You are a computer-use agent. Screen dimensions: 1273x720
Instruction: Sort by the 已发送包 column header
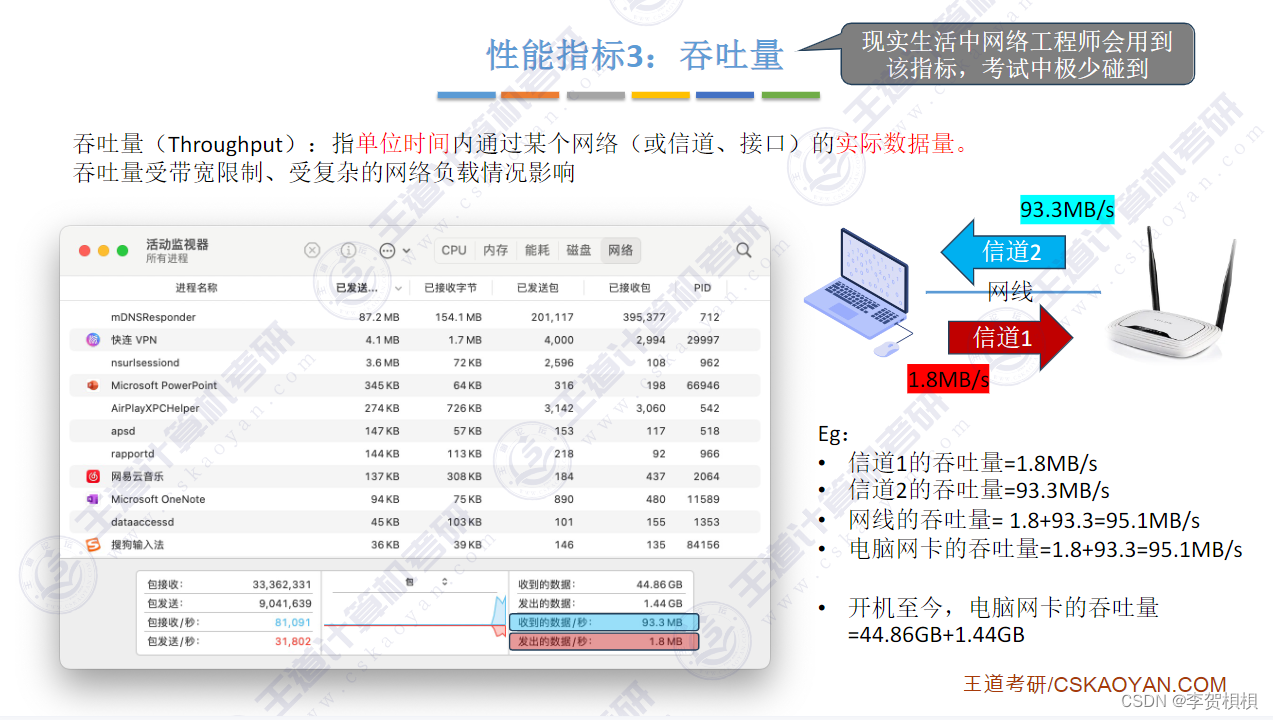537,288
